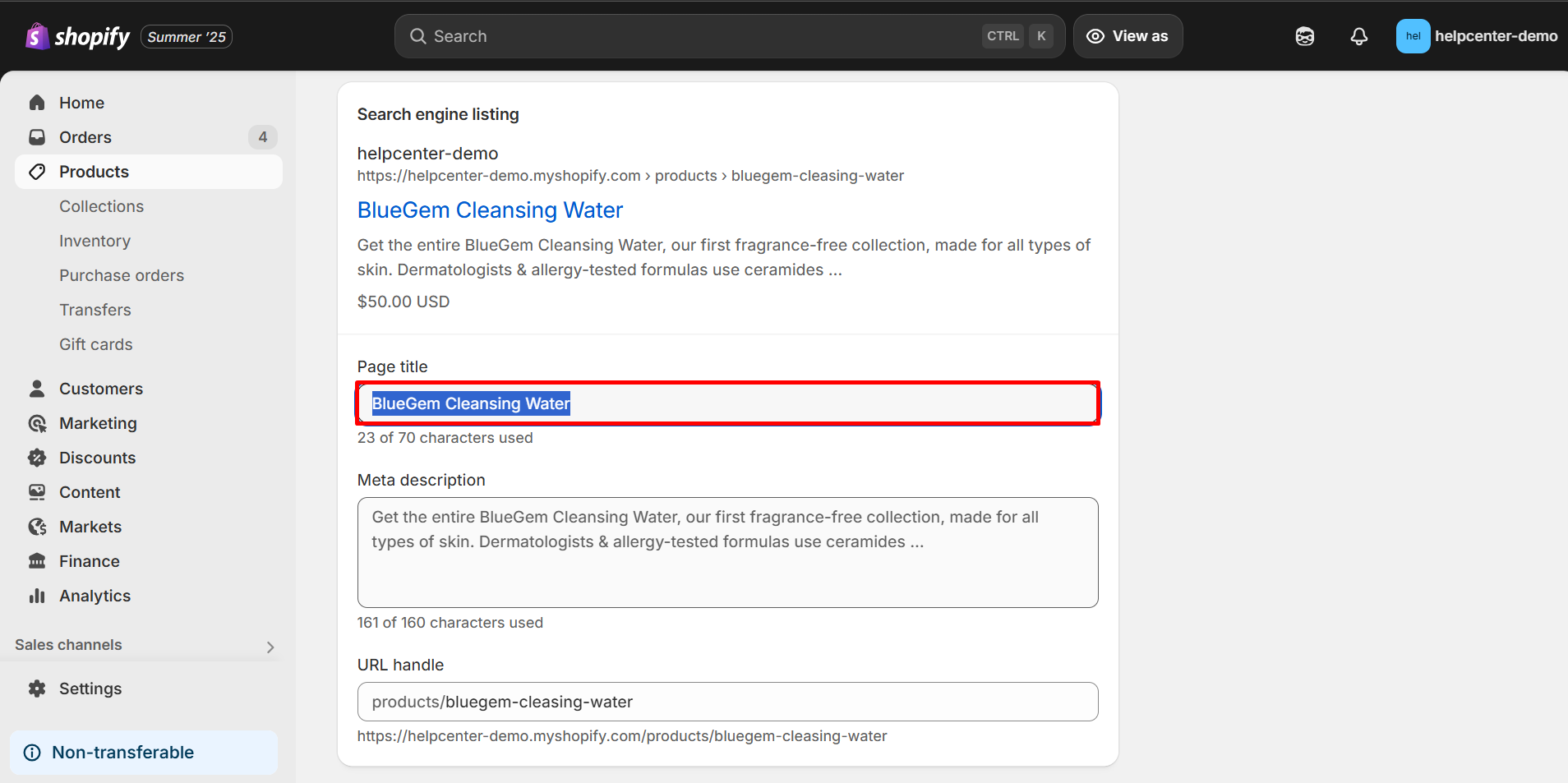
Task: Select Gift cards in the sidebar
Action: 95,344
